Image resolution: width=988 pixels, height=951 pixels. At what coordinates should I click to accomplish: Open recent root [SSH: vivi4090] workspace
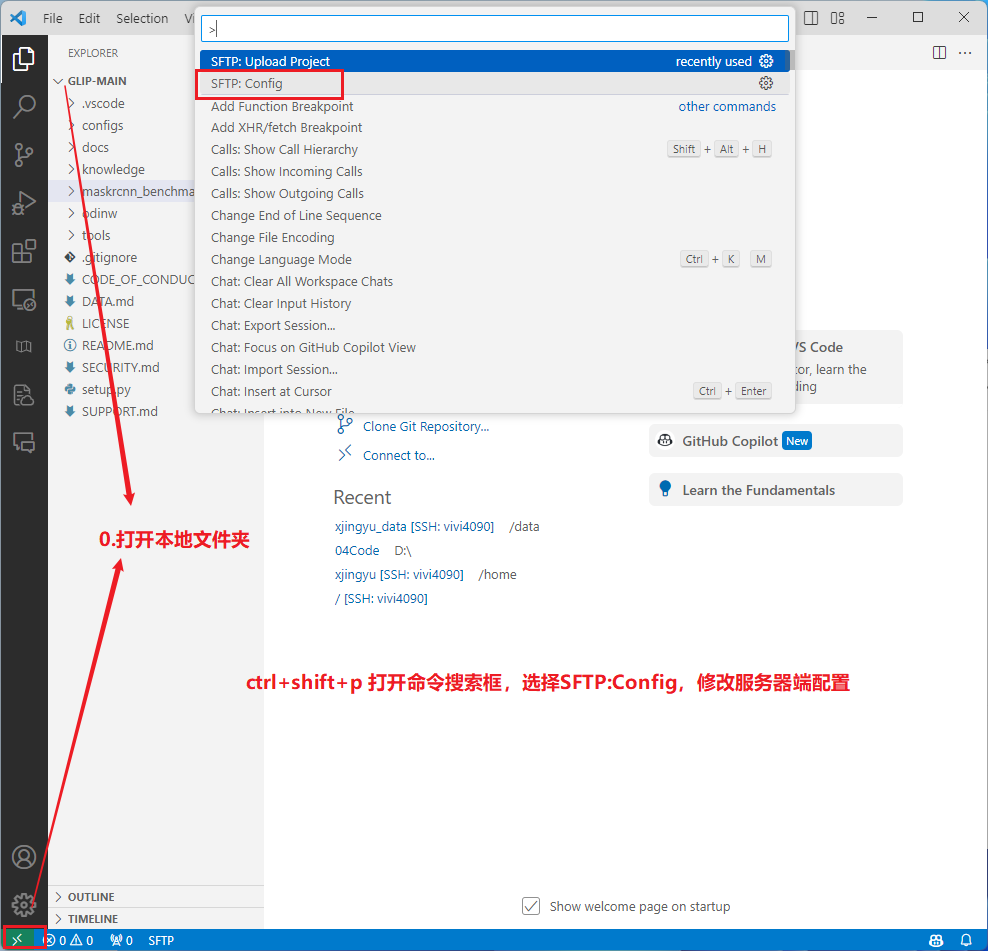tap(381, 599)
